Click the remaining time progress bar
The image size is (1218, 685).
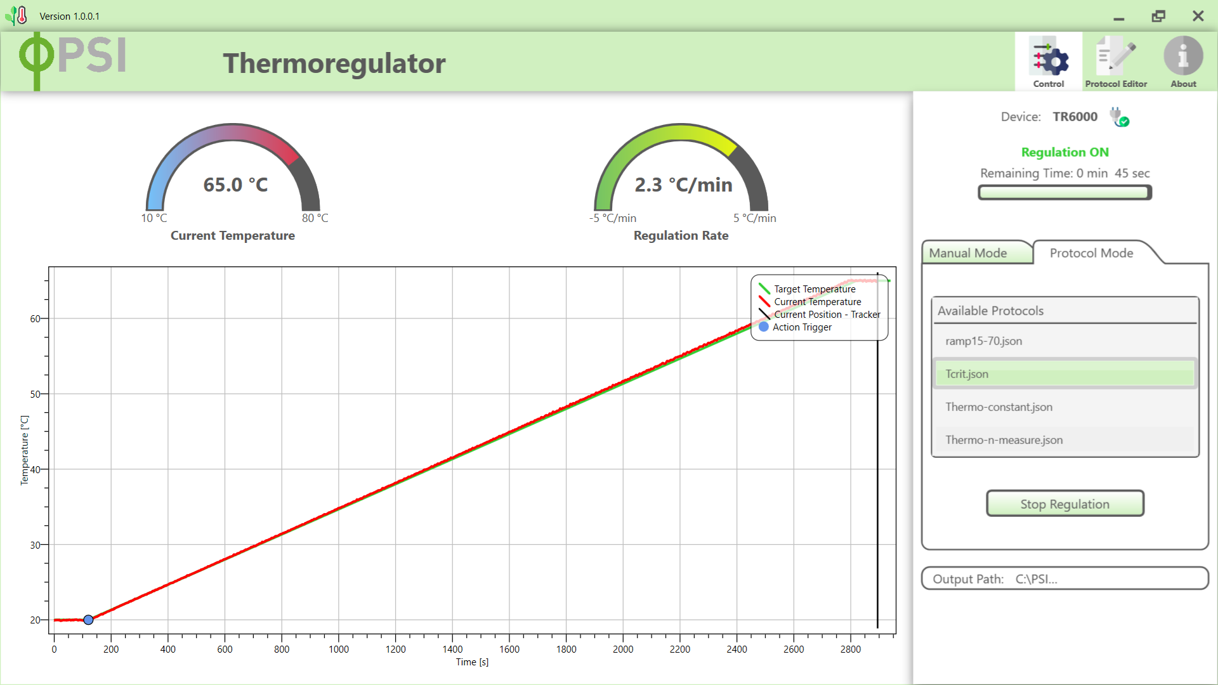point(1064,192)
